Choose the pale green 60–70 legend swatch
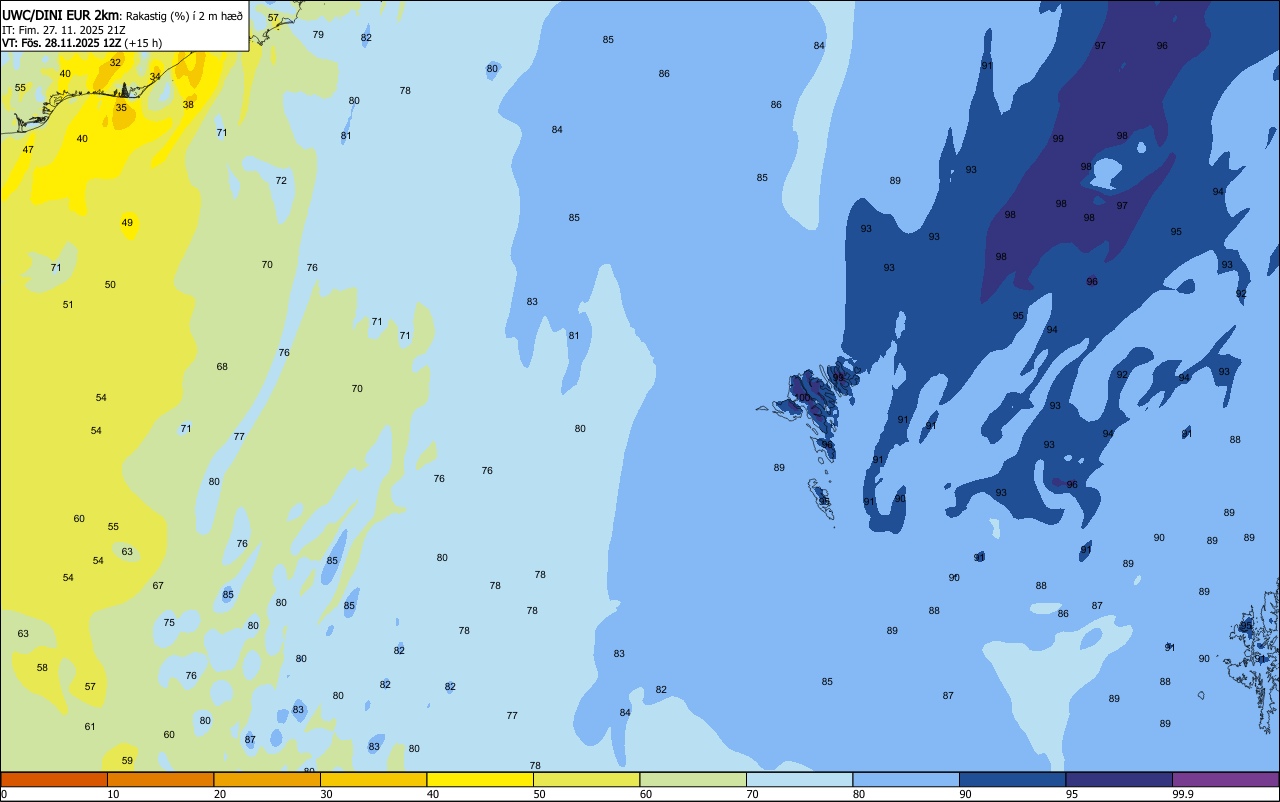This screenshot has width=1280, height=802. pyautogui.click(x=693, y=779)
